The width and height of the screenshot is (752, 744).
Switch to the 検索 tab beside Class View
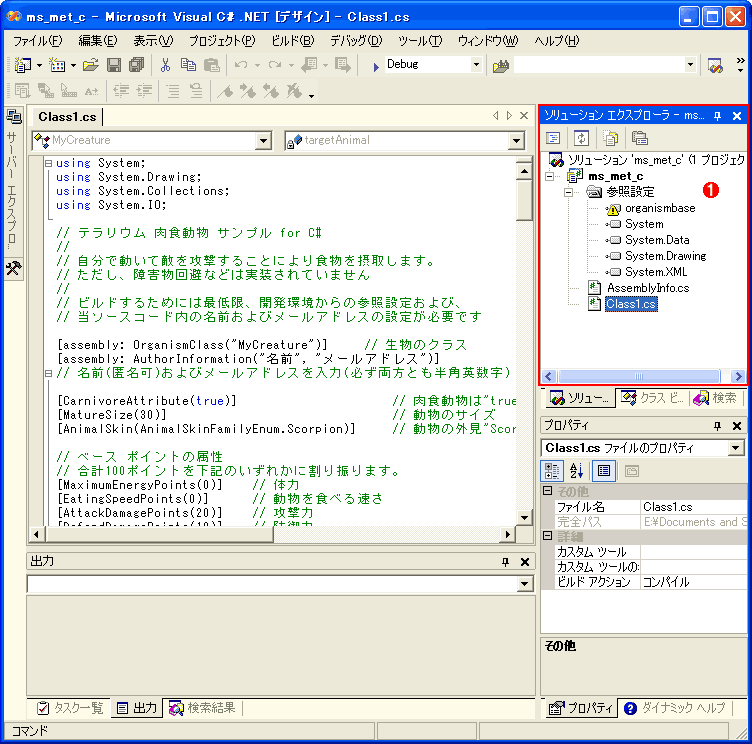pyautogui.click(x=716, y=398)
